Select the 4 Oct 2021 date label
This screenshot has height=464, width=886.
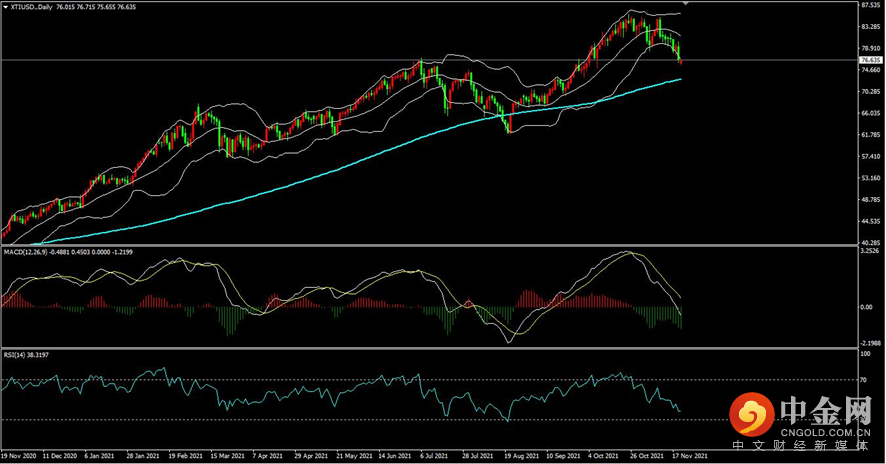tap(603, 456)
